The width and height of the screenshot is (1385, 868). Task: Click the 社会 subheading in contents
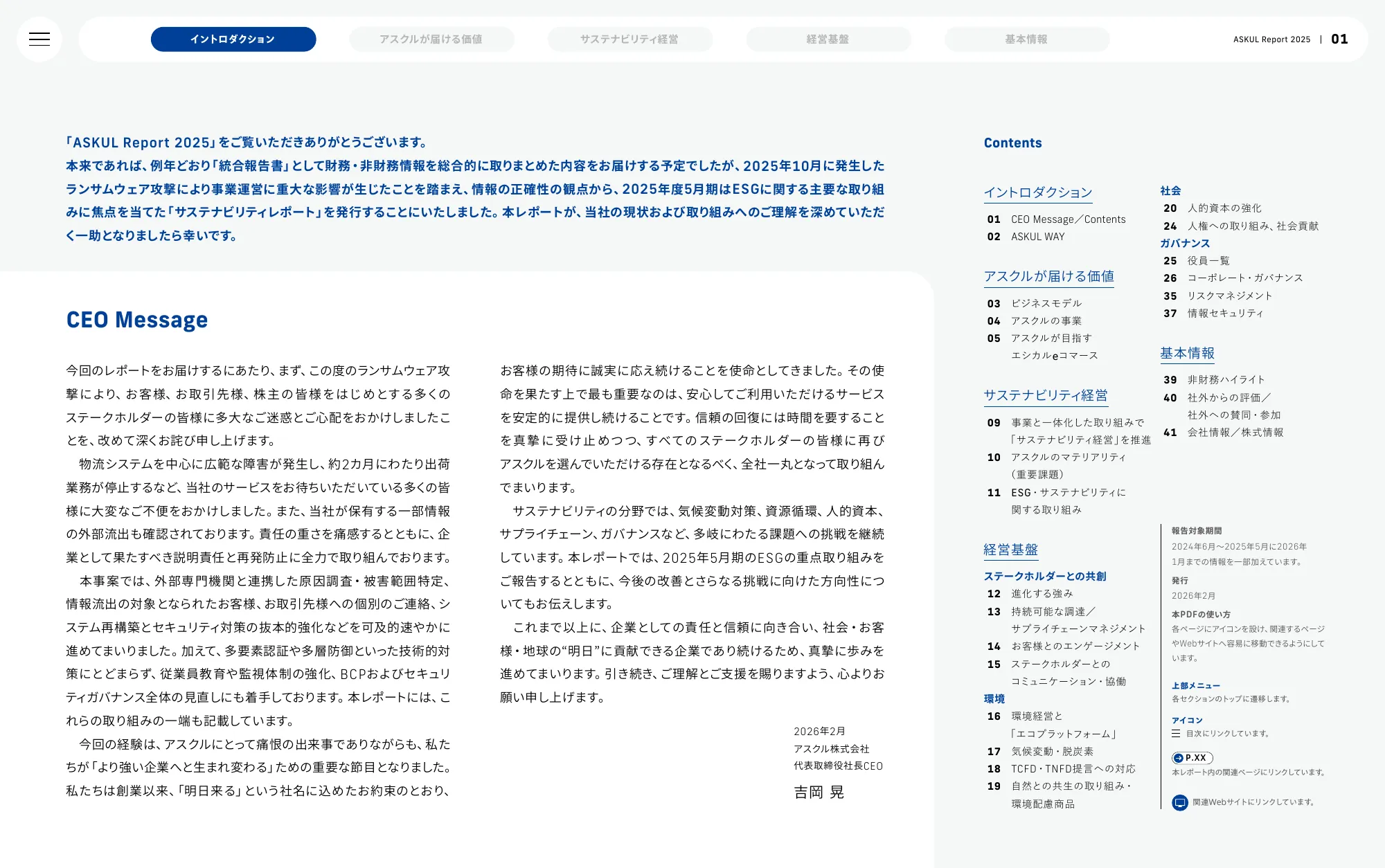[x=1171, y=191]
